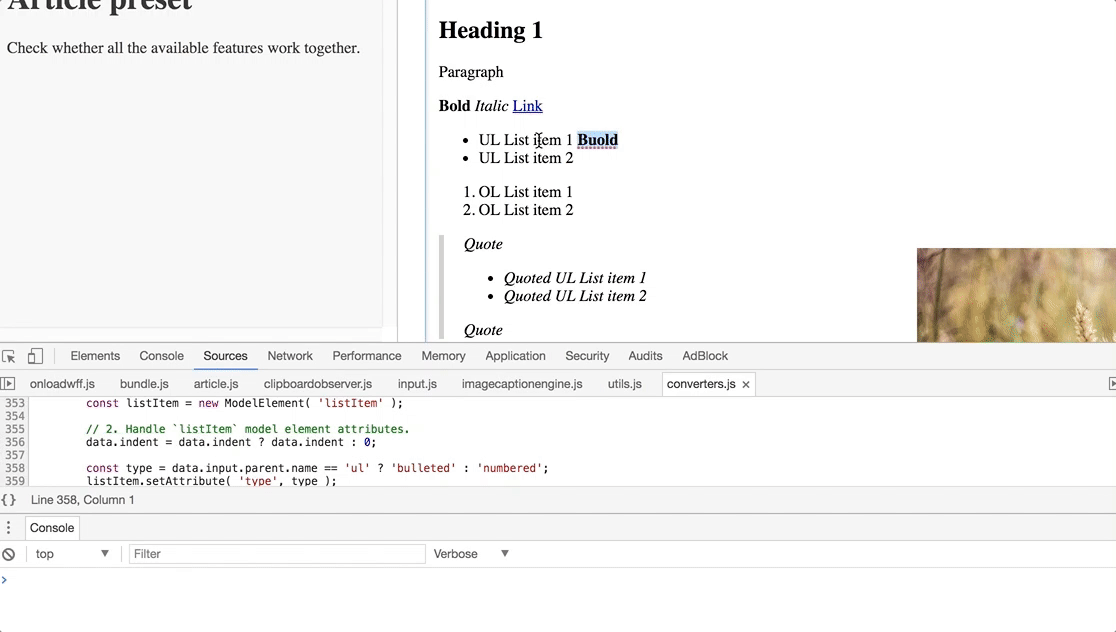
Task: Switch to onloadwff.js file tab
Action: click(x=62, y=384)
